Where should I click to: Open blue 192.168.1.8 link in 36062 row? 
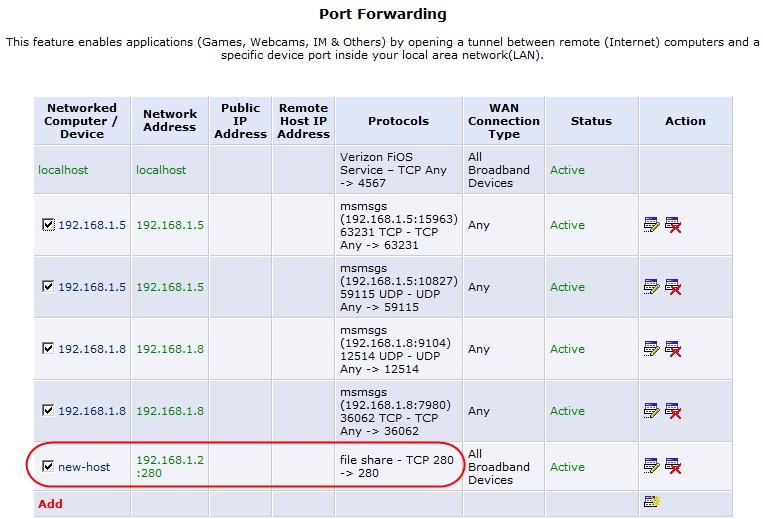pos(92,411)
